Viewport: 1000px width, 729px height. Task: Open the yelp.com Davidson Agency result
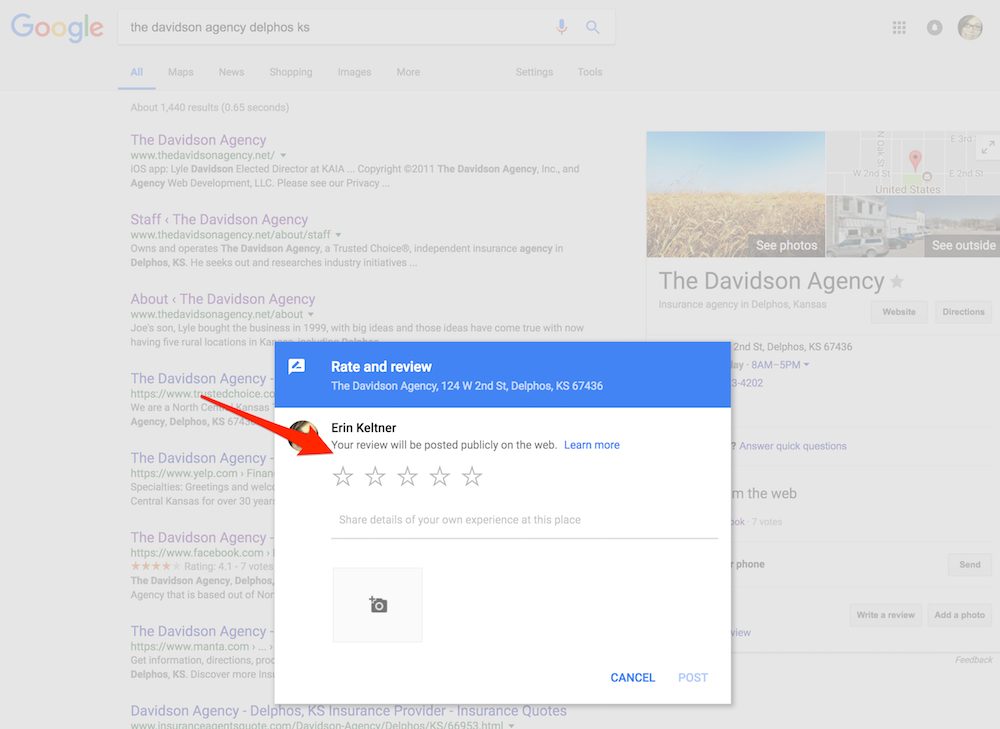[x=202, y=458]
